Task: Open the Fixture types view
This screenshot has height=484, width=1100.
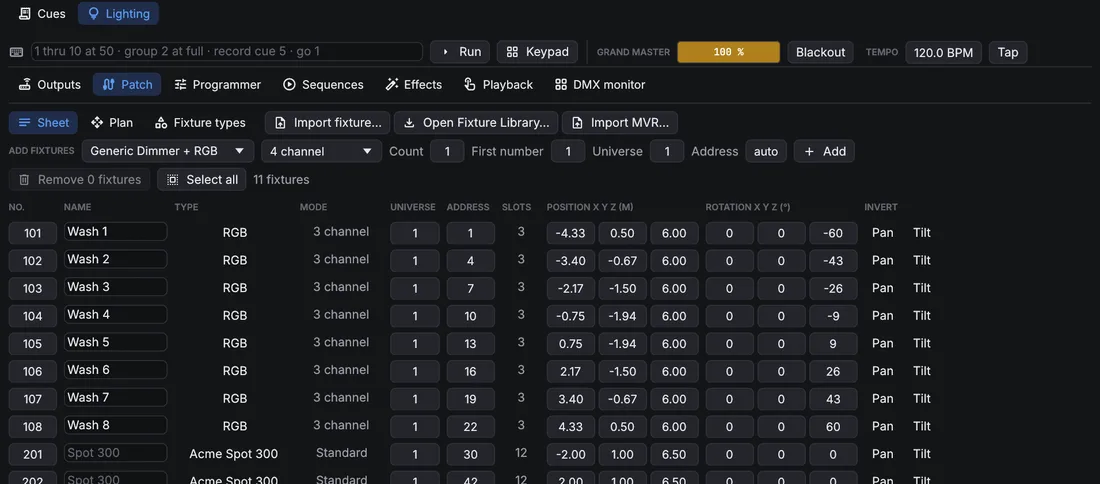Action: point(200,123)
